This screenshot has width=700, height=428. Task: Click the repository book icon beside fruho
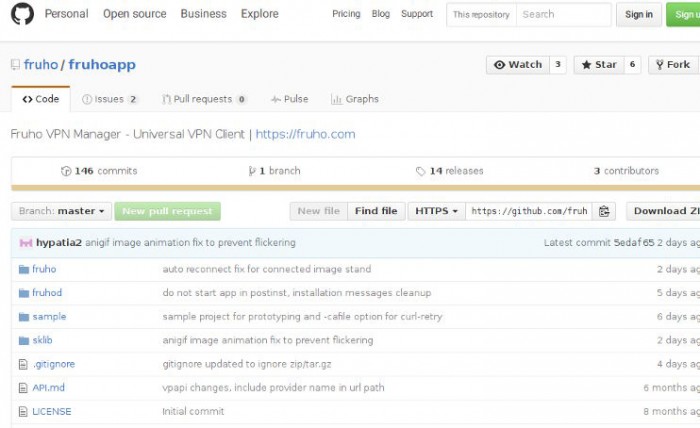tap(15, 65)
